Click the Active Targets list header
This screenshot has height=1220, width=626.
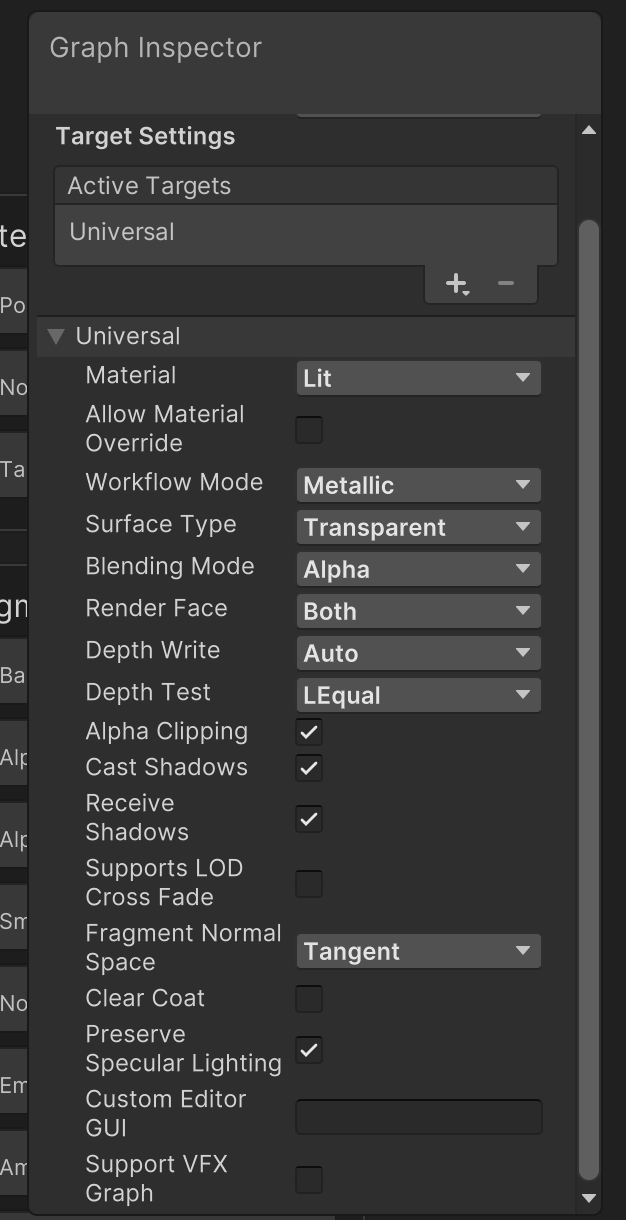(306, 186)
